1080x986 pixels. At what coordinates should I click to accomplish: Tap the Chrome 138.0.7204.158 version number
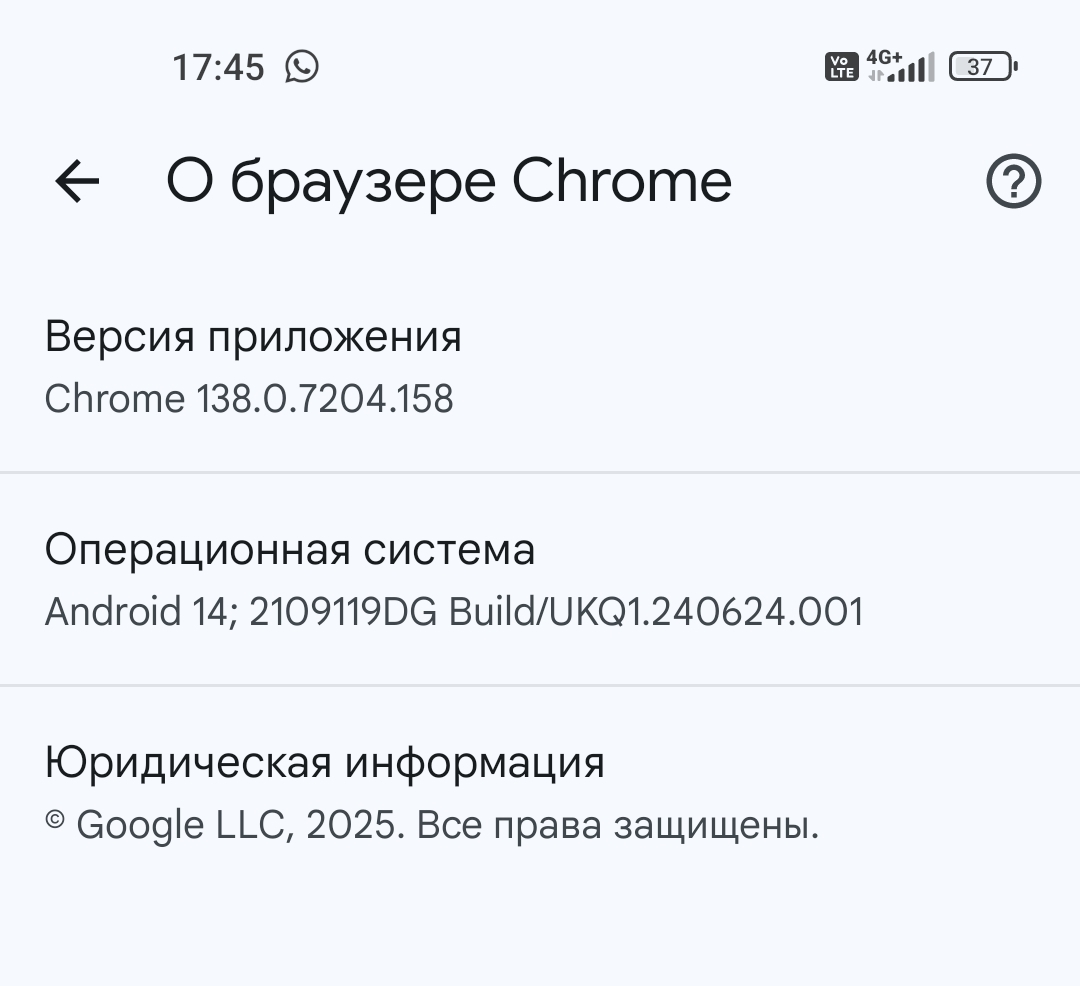(x=249, y=399)
